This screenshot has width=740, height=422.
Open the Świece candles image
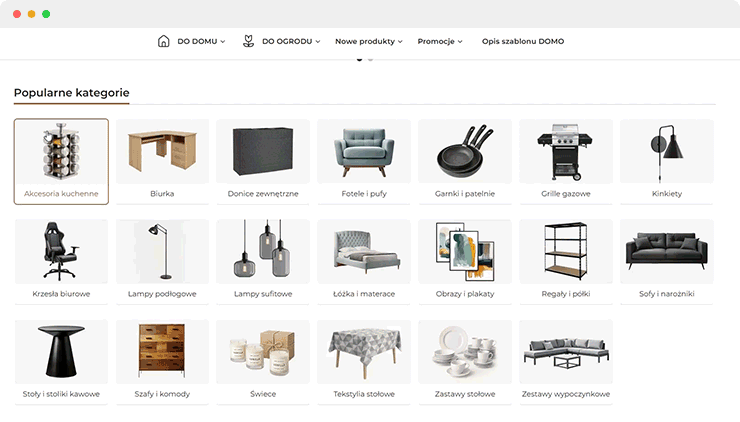click(x=263, y=353)
